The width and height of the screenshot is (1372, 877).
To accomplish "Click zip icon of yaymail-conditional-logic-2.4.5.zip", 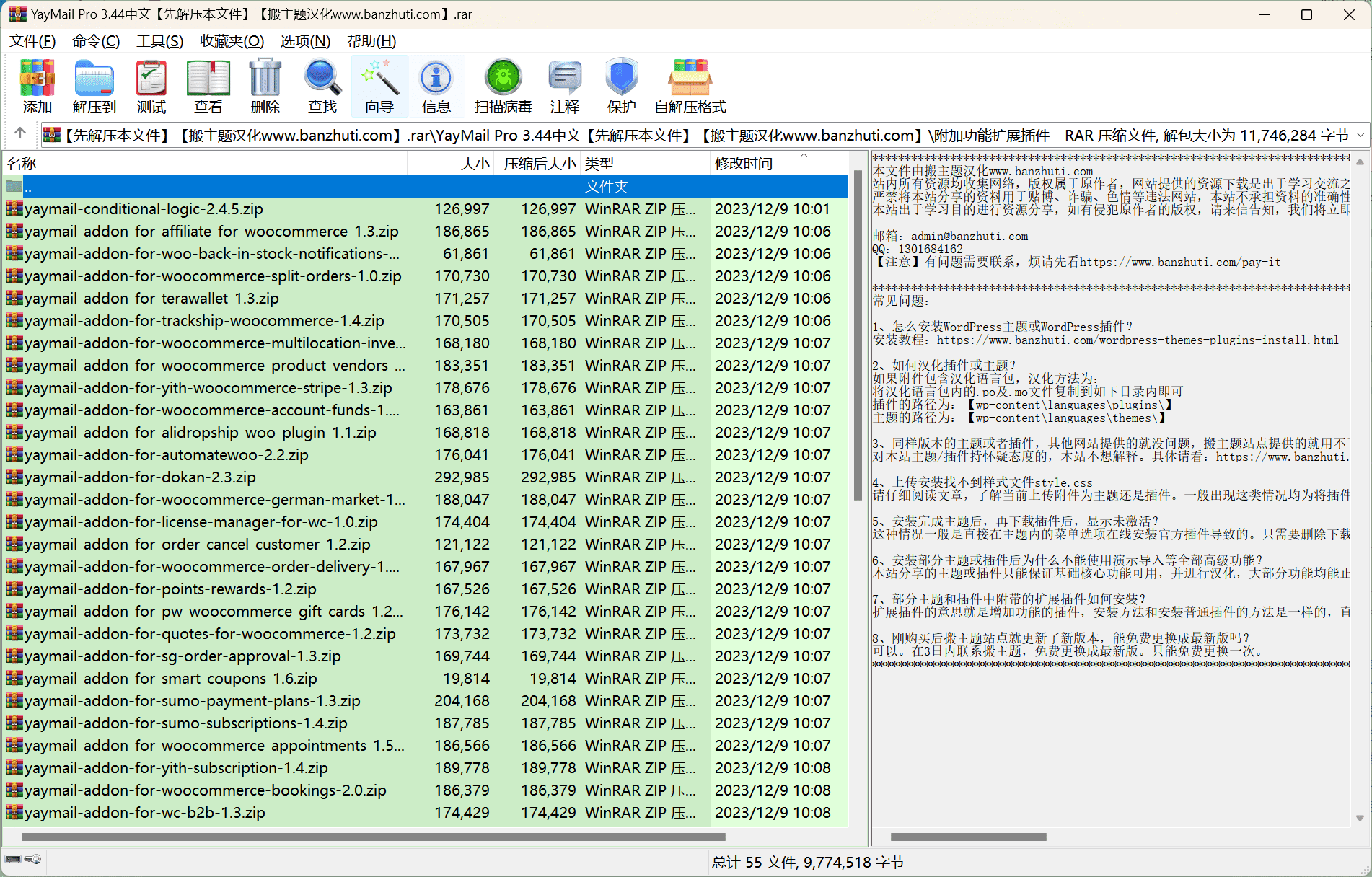I will coord(14,209).
